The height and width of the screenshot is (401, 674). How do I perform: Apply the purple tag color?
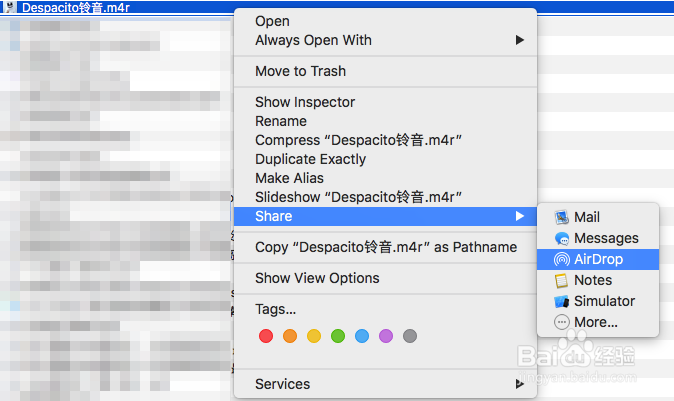click(386, 336)
